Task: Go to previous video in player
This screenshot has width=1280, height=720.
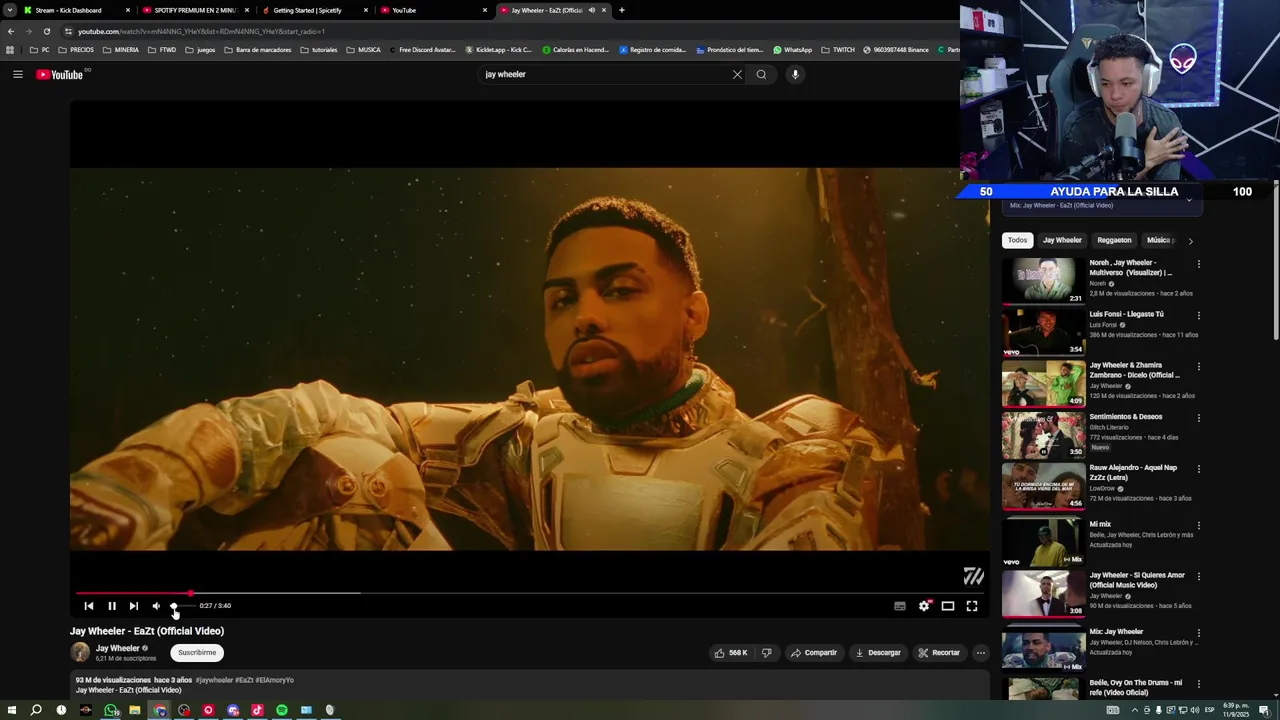Action: click(x=89, y=606)
